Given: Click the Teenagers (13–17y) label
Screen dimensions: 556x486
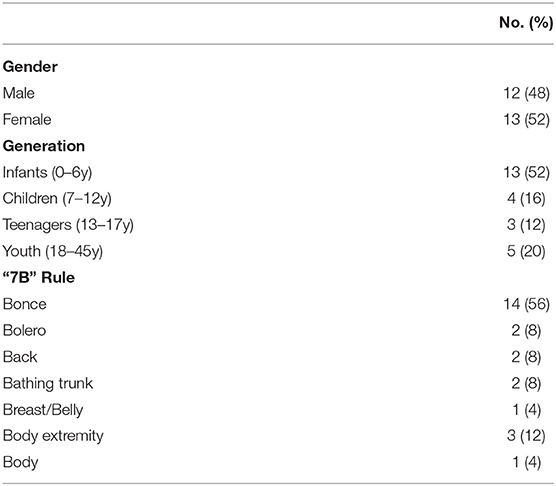Looking at the screenshot, I should tap(68, 225).
